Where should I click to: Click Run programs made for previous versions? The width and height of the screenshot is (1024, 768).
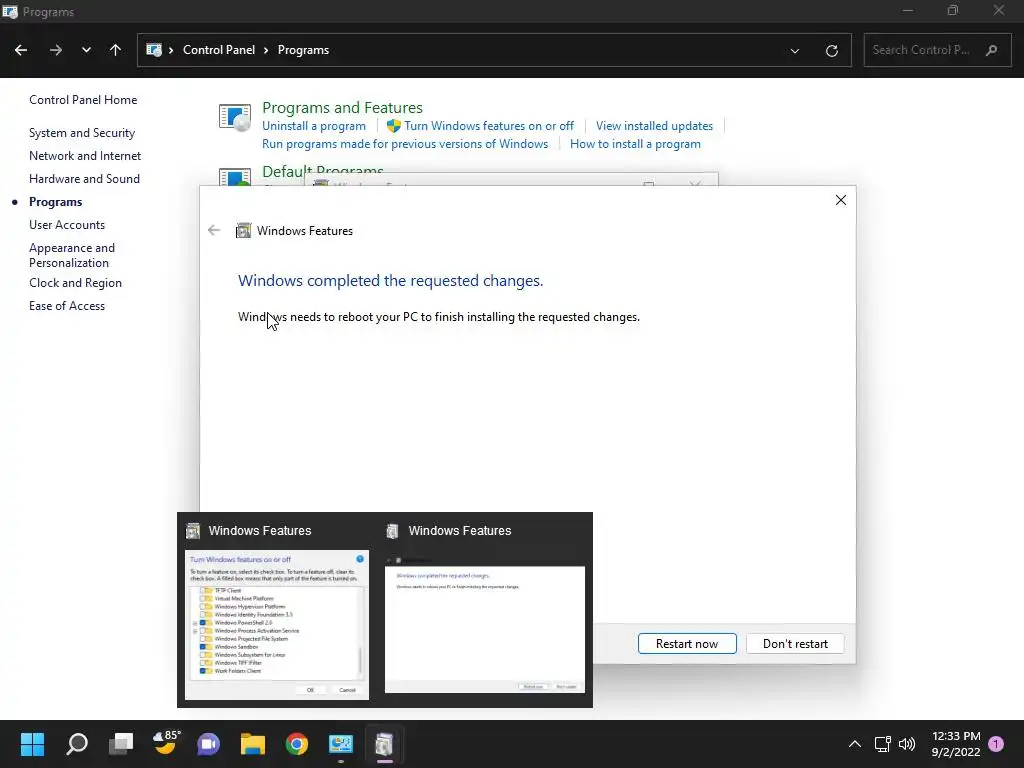click(405, 144)
